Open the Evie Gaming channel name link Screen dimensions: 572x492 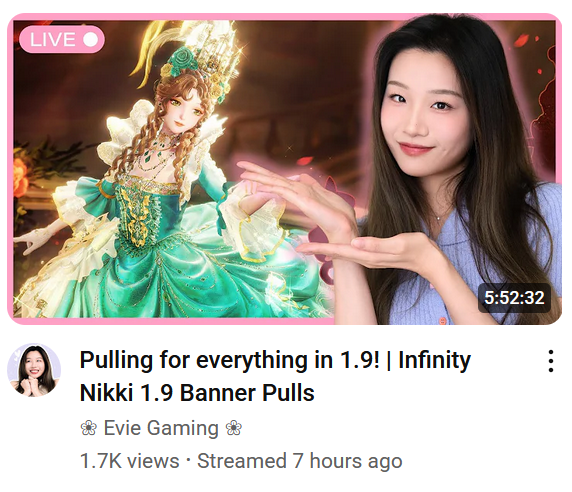161,428
